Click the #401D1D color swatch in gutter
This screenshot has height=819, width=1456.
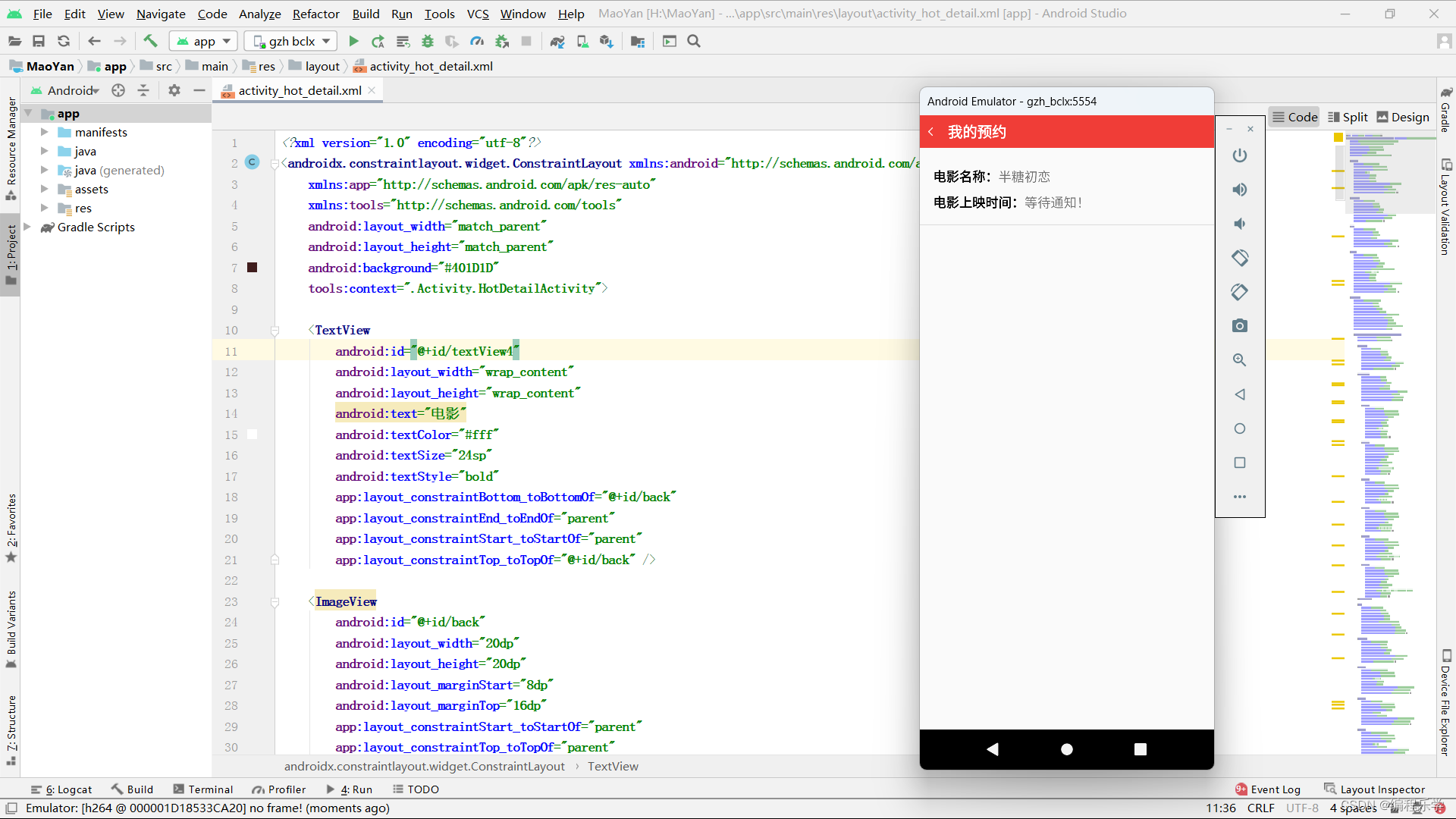pyautogui.click(x=253, y=268)
